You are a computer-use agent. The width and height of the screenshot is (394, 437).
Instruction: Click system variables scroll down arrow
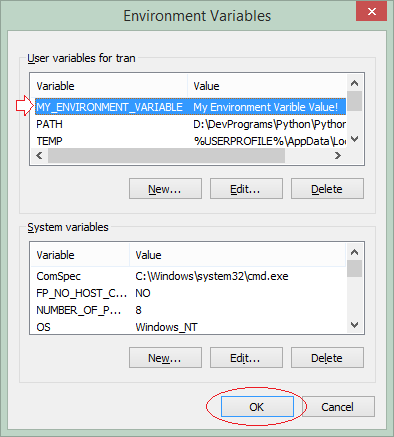click(355, 325)
